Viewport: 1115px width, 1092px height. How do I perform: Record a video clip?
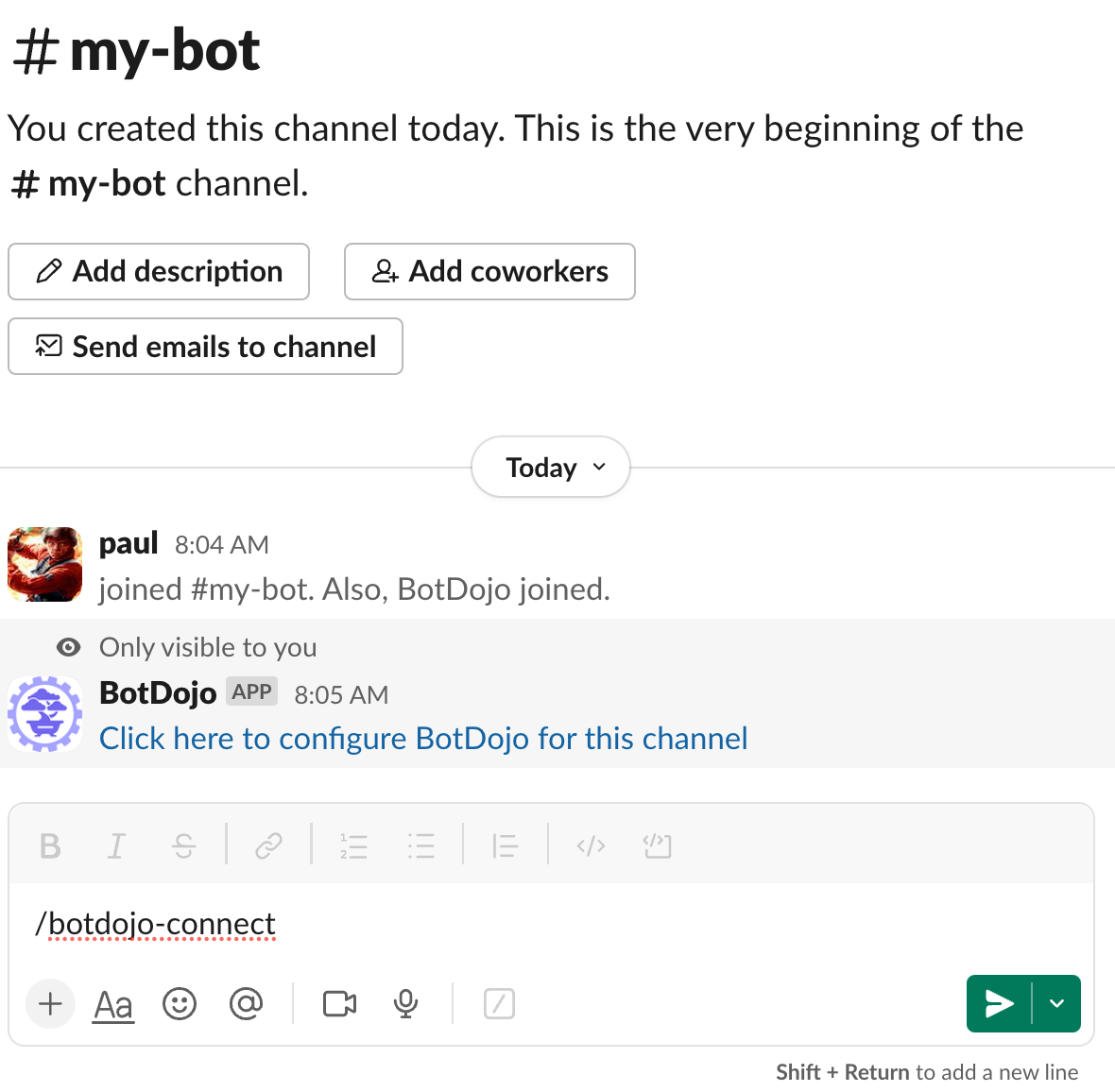coord(340,1004)
